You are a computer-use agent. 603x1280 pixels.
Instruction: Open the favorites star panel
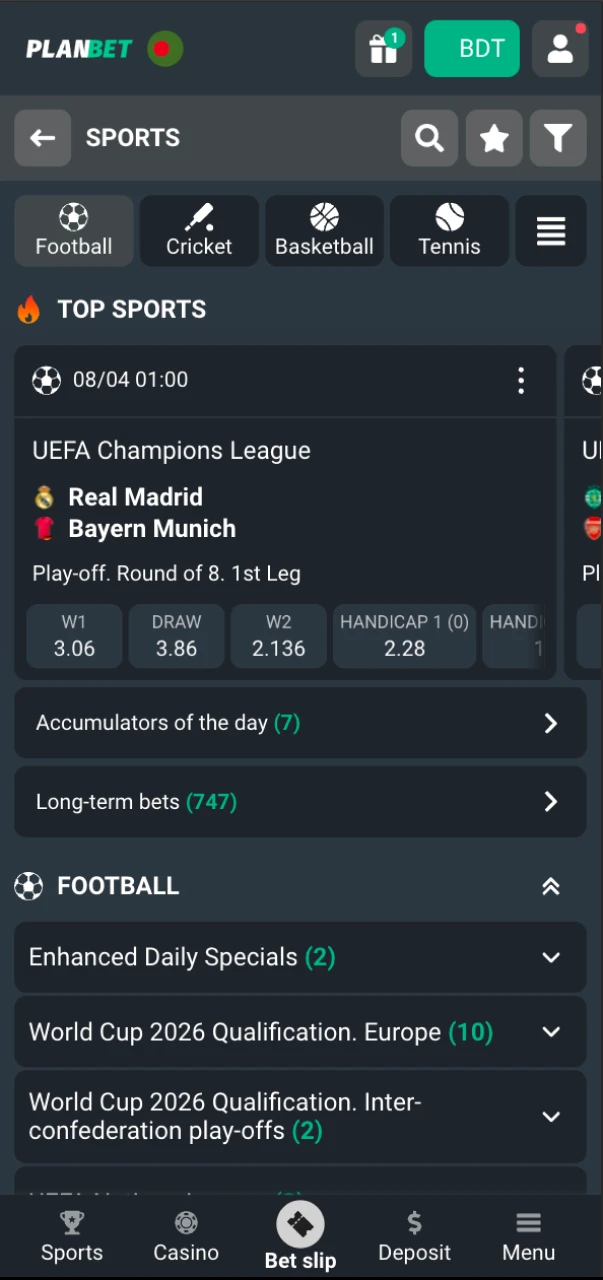(x=493, y=138)
